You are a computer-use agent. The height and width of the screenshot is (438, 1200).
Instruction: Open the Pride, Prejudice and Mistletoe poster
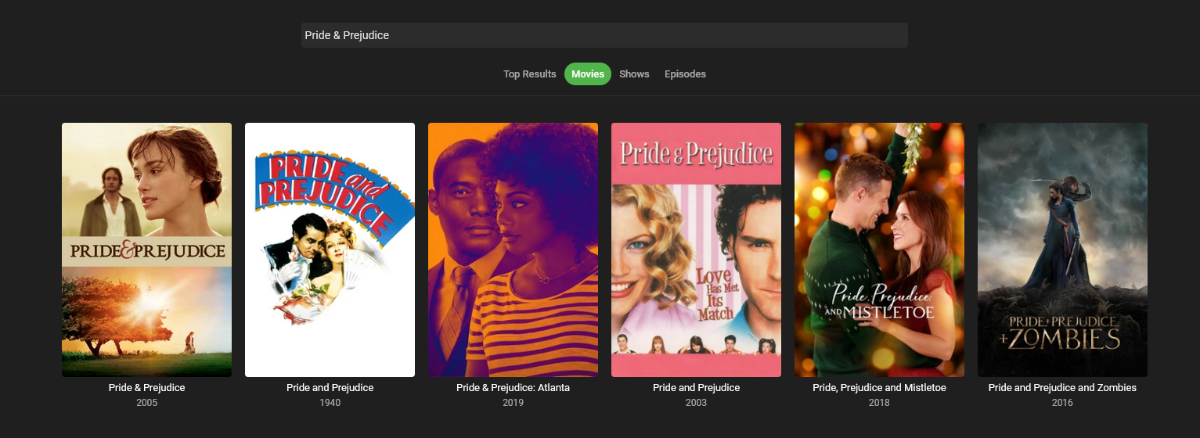879,250
